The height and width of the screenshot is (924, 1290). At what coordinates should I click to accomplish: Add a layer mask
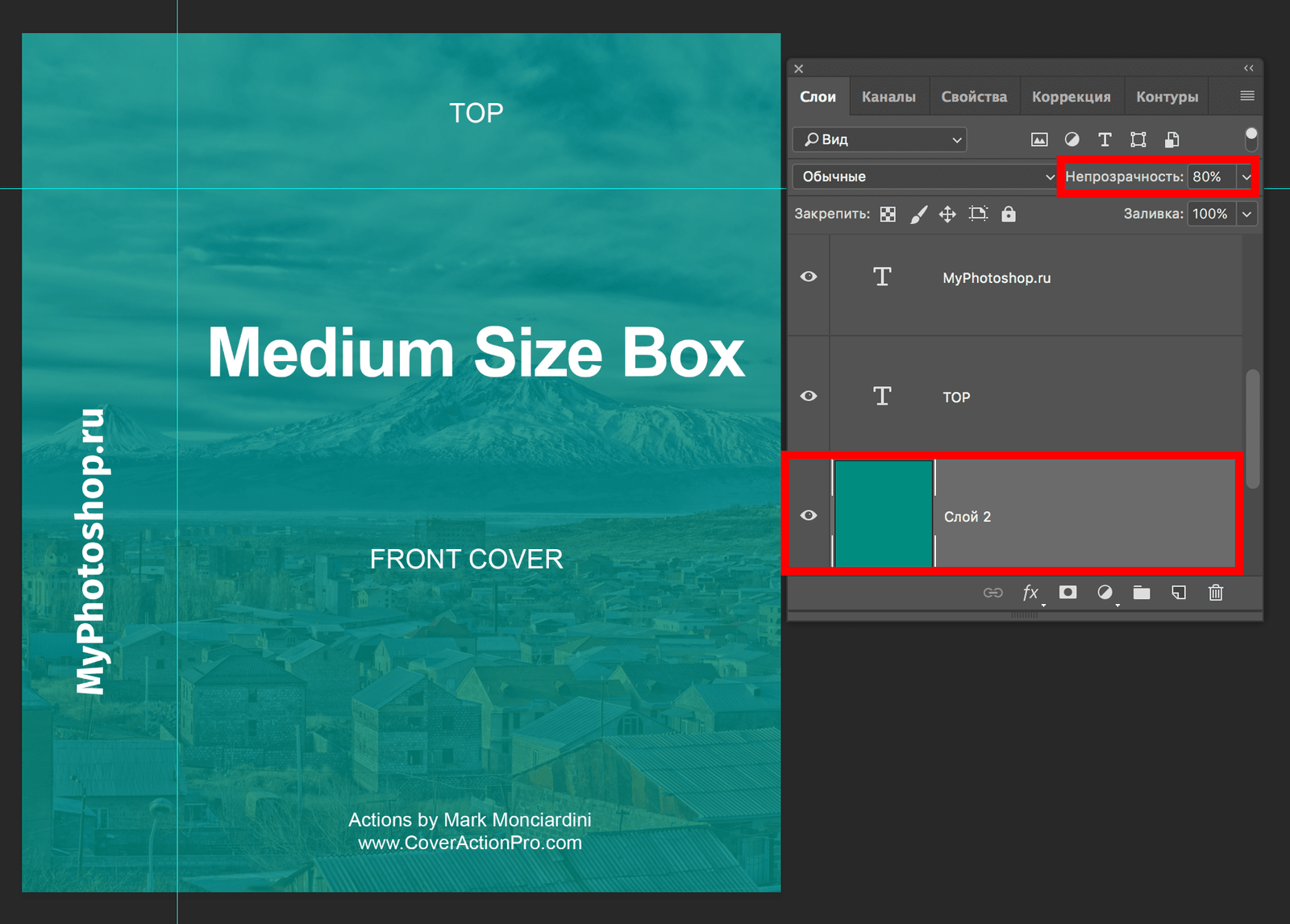coord(1067,593)
